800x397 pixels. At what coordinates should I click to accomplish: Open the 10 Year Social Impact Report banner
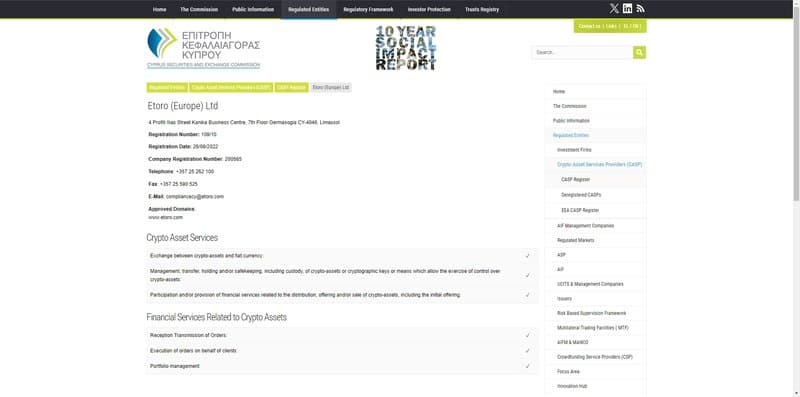[x=406, y=47]
